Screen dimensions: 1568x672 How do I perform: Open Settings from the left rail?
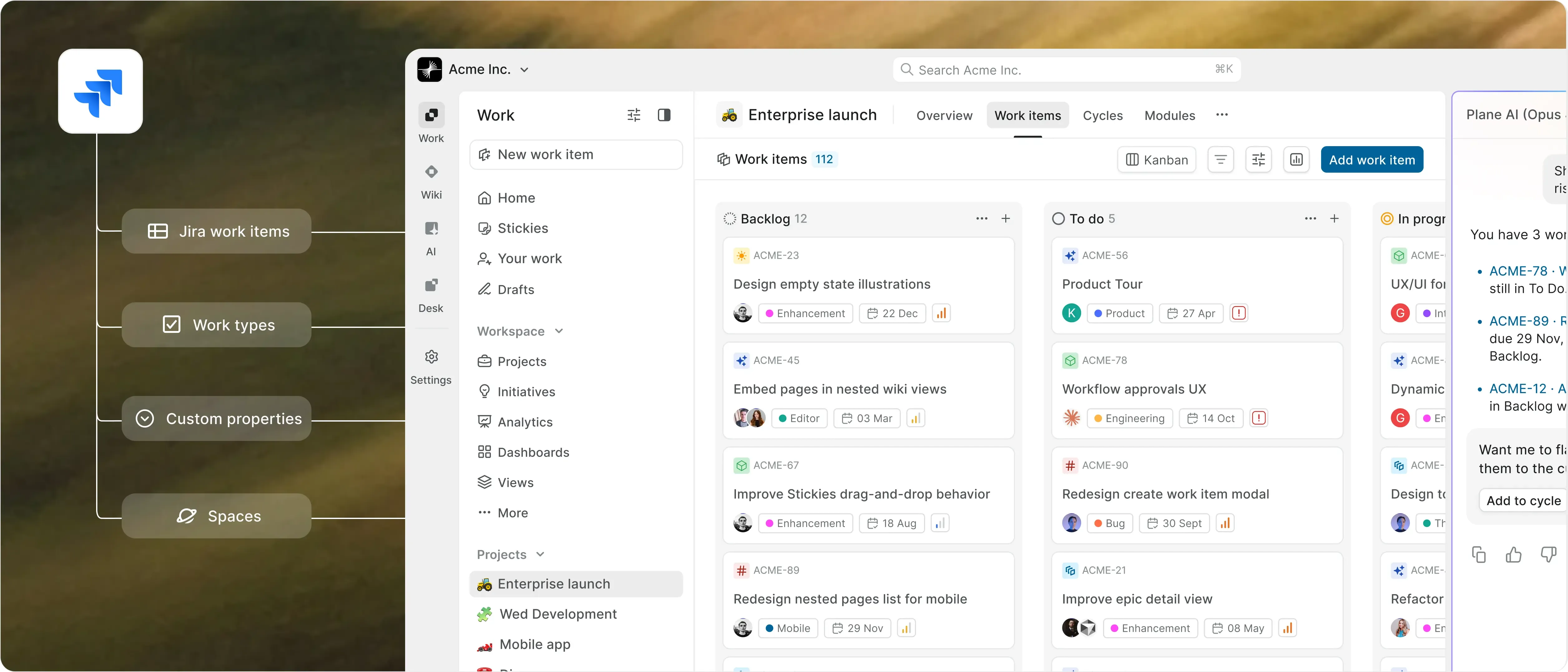pos(431,366)
